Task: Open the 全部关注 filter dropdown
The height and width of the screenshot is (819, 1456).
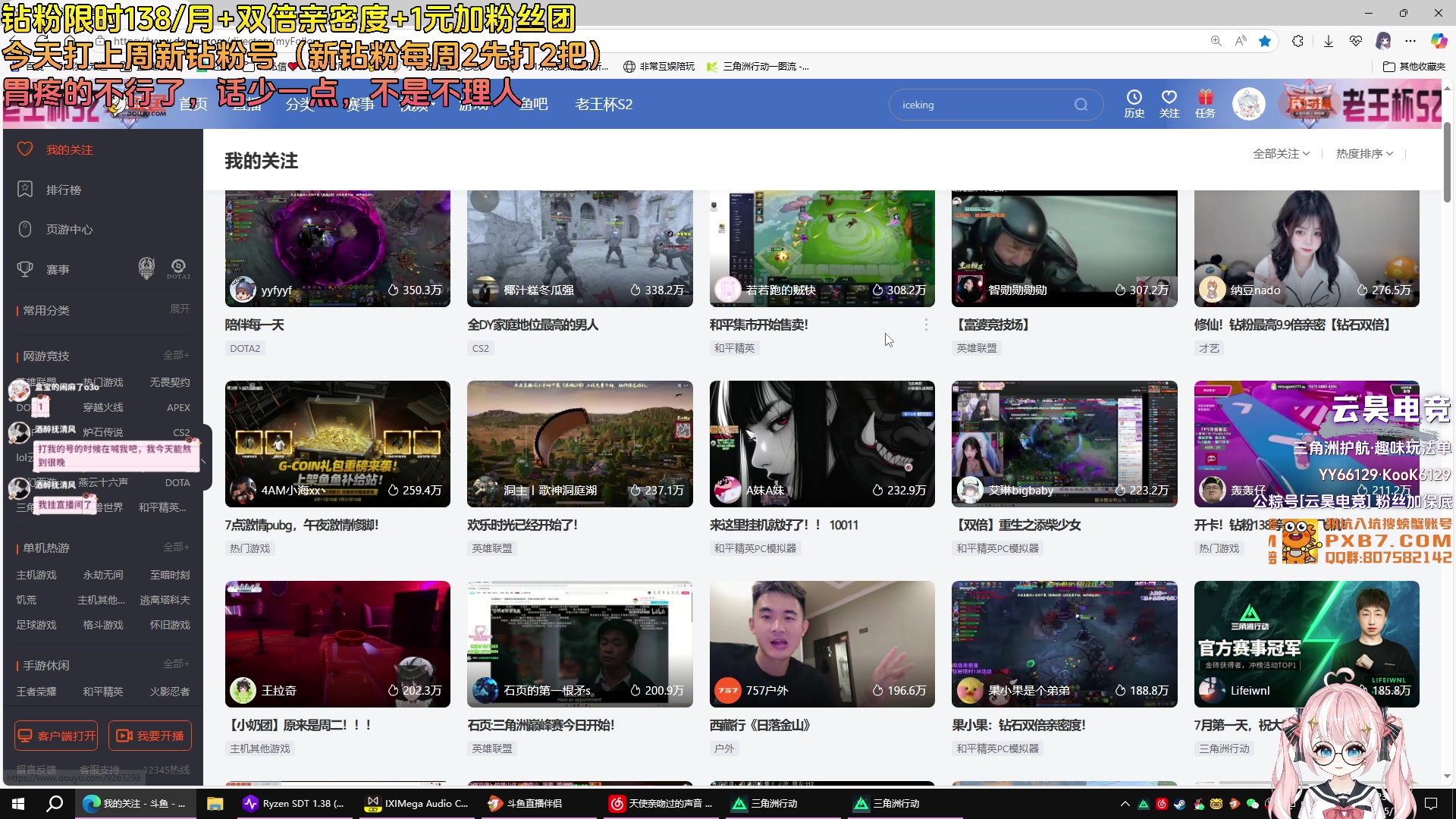Action: click(x=1281, y=153)
